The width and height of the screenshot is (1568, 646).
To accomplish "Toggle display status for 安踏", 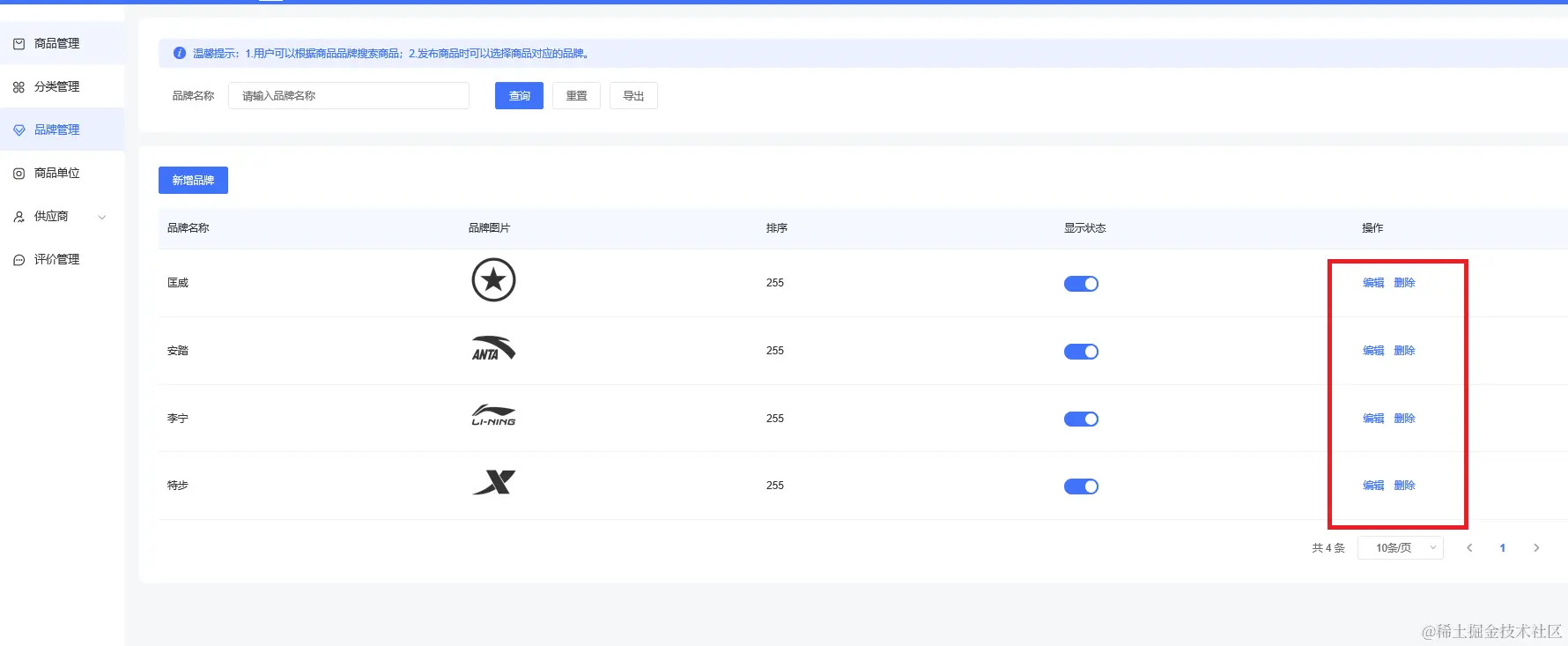I will coord(1081,352).
